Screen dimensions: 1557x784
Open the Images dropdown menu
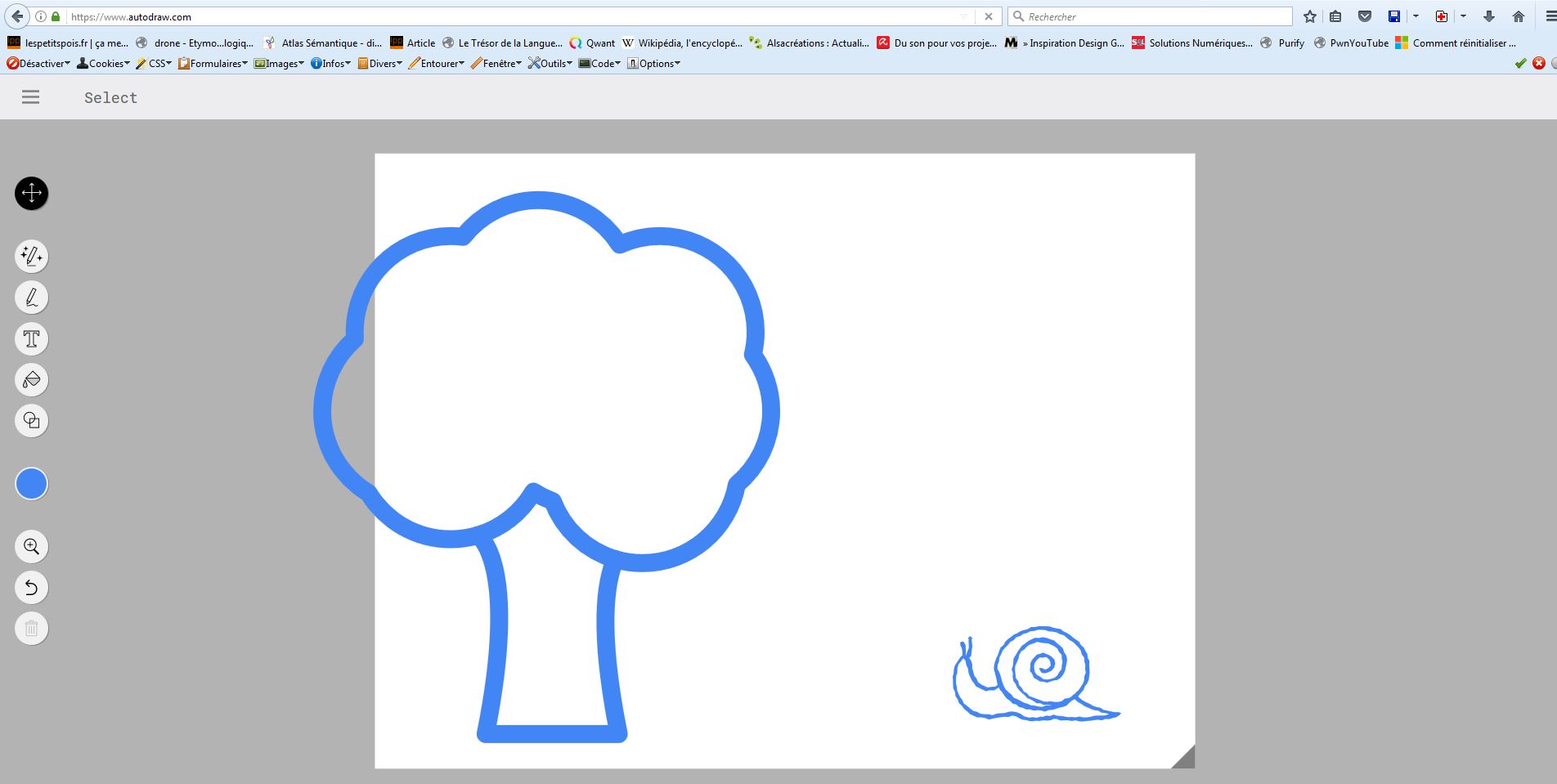click(x=279, y=64)
